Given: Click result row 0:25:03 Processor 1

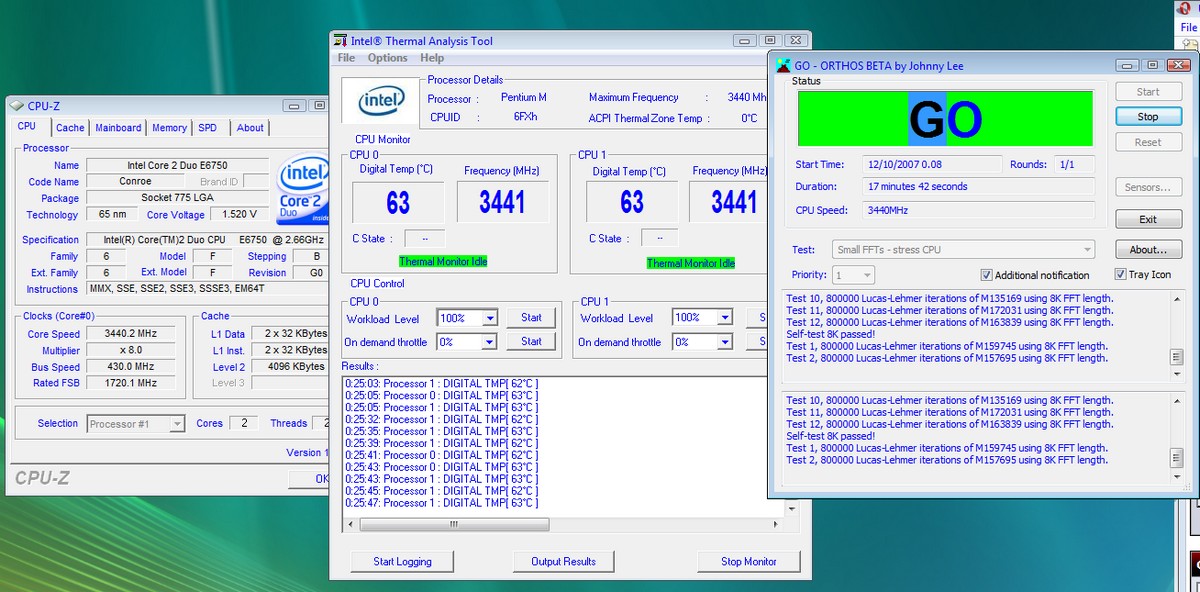Looking at the screenshot, I should tap(441, 383).
